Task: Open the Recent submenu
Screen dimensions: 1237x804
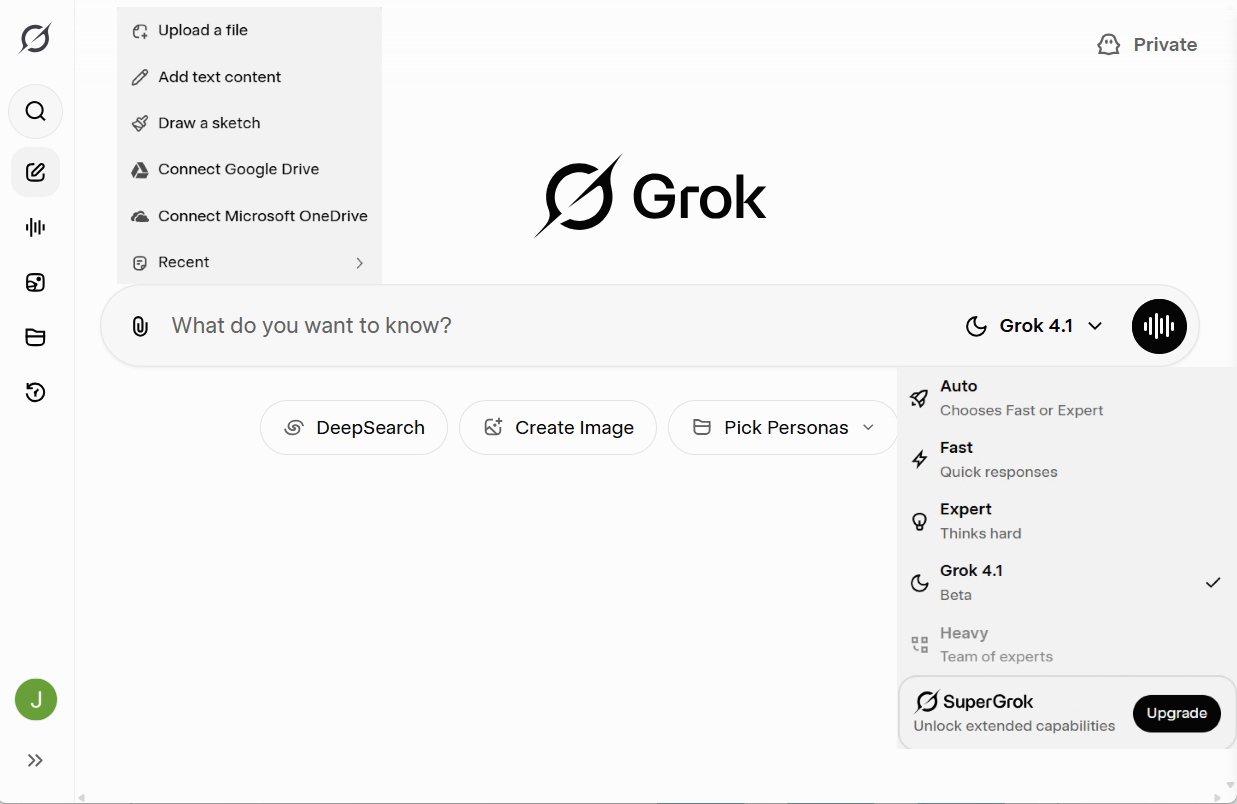Action: 249,262
